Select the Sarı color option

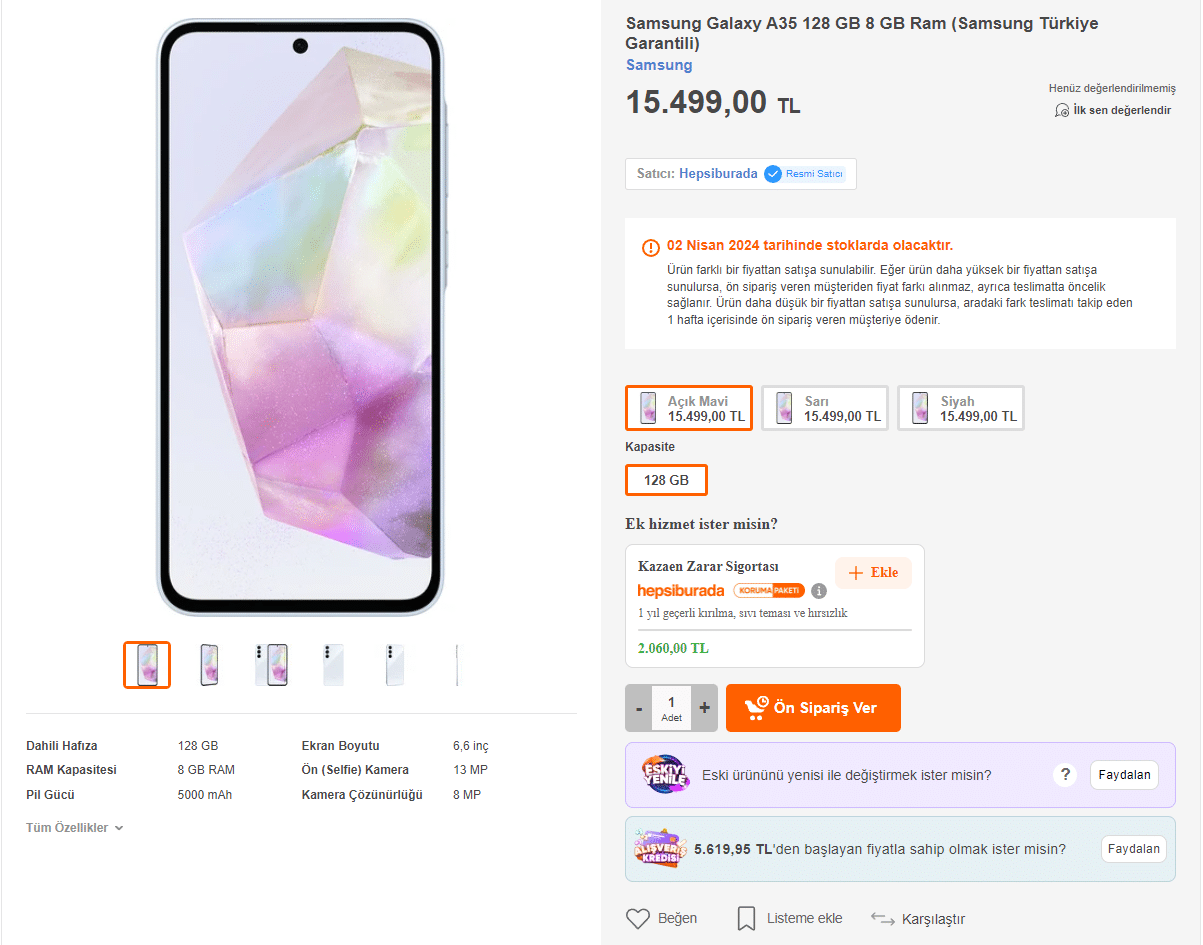(825, 408)
